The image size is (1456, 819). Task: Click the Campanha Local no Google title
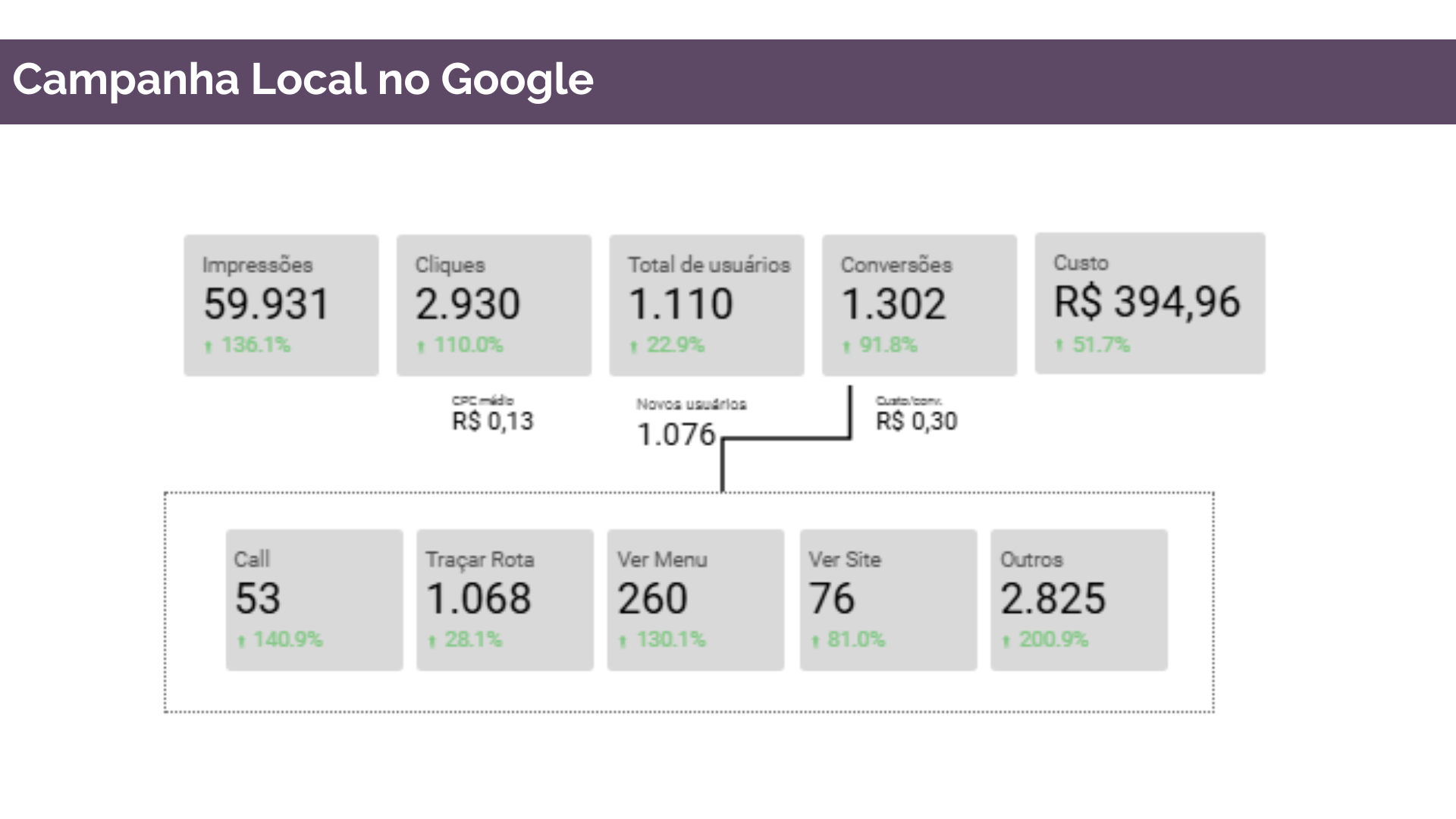(303, 80)
